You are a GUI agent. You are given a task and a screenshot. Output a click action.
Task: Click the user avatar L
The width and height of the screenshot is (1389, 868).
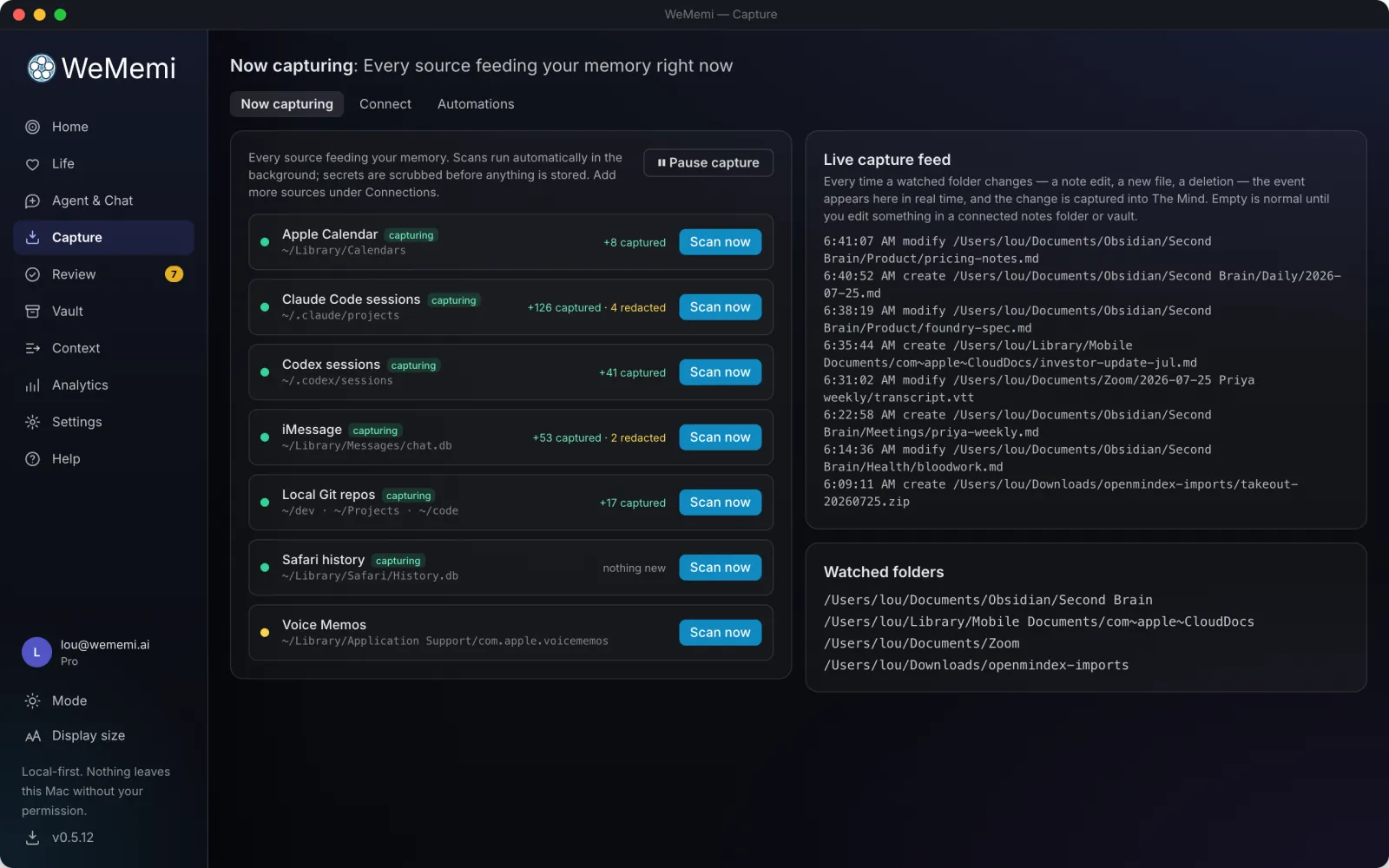pyautogui.click(x=36, y=652)
